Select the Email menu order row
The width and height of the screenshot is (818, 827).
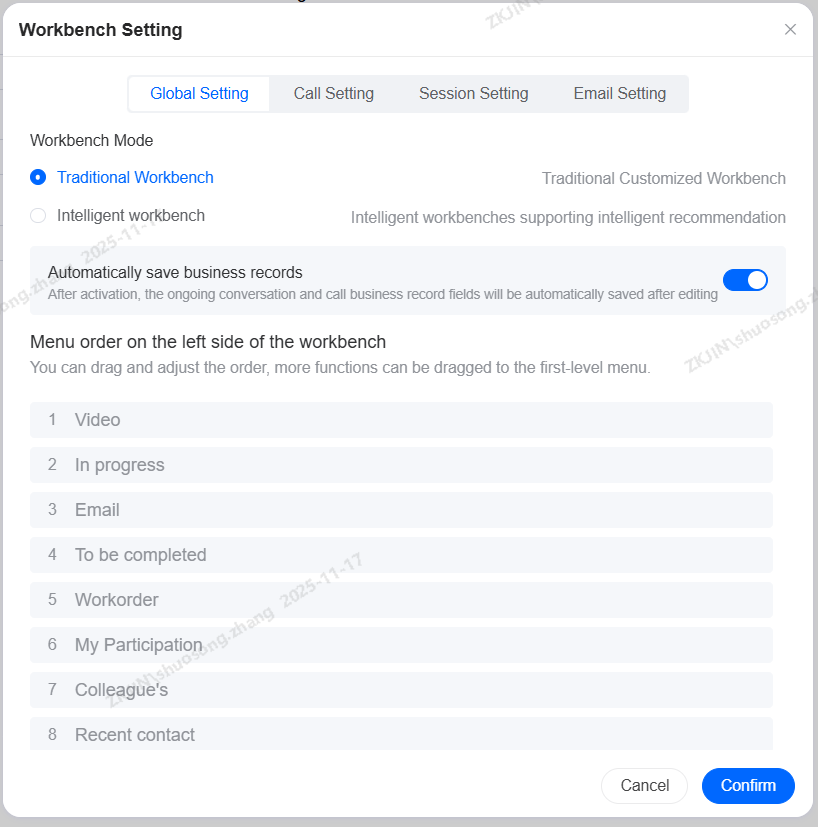click(401, 510)
